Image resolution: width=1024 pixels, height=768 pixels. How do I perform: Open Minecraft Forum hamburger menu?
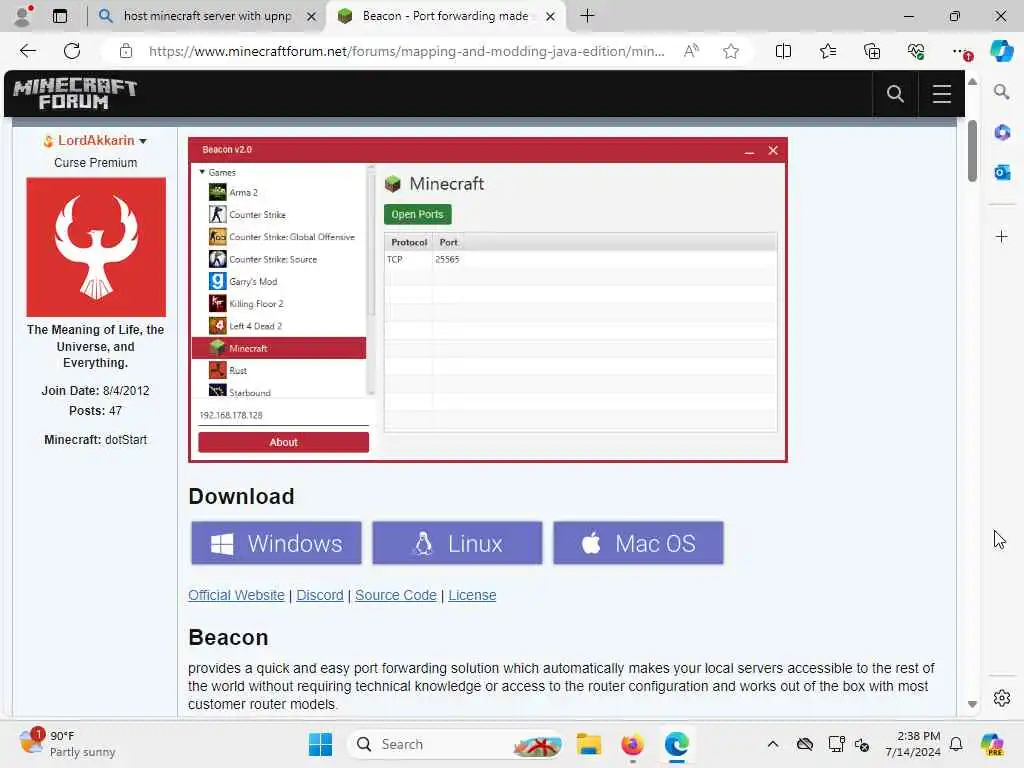(x=941, y=94)
